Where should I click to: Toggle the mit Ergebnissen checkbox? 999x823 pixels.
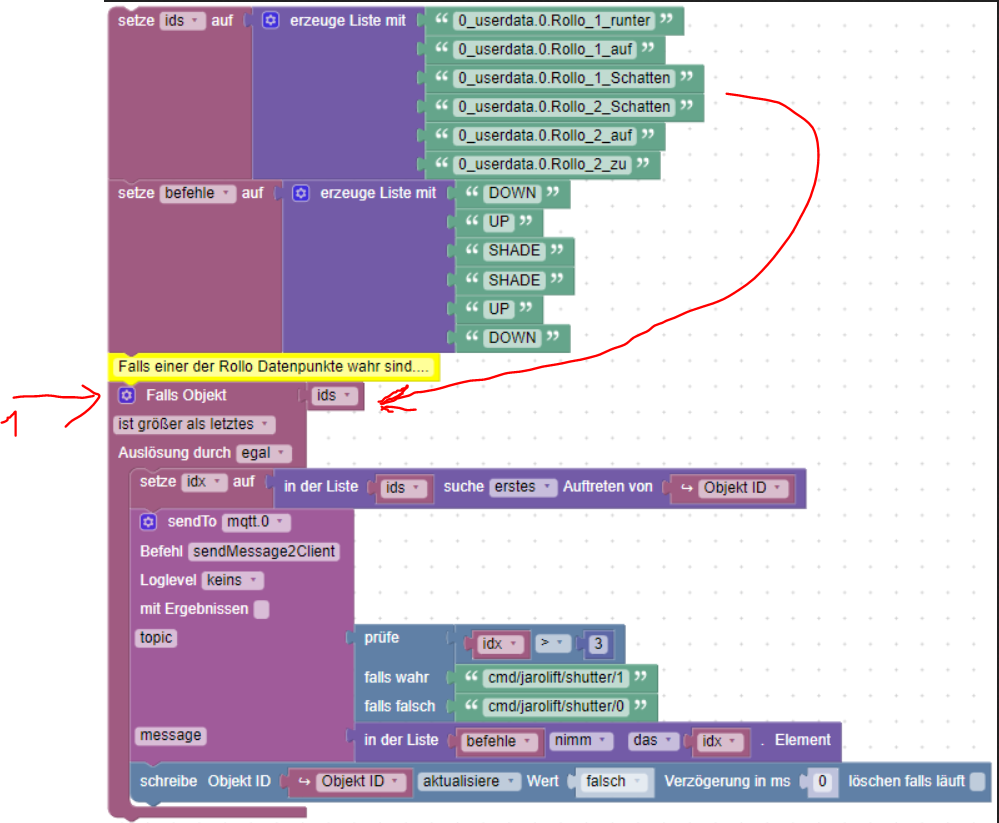pos(261,610)
